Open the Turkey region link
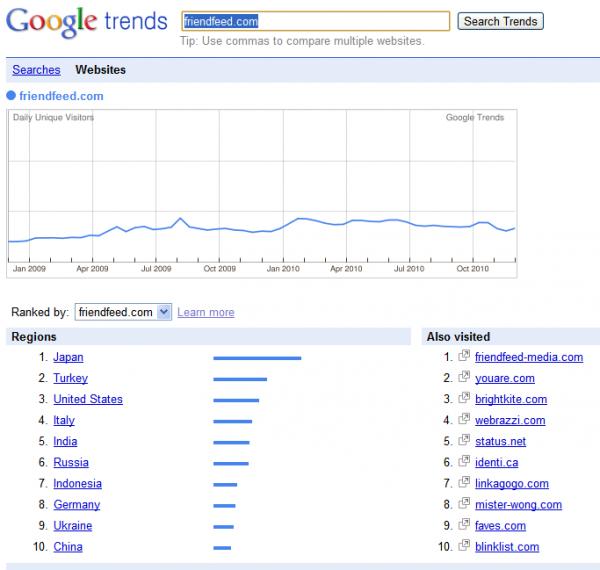Screen dimensions: 600x570 tap(71, 378)
